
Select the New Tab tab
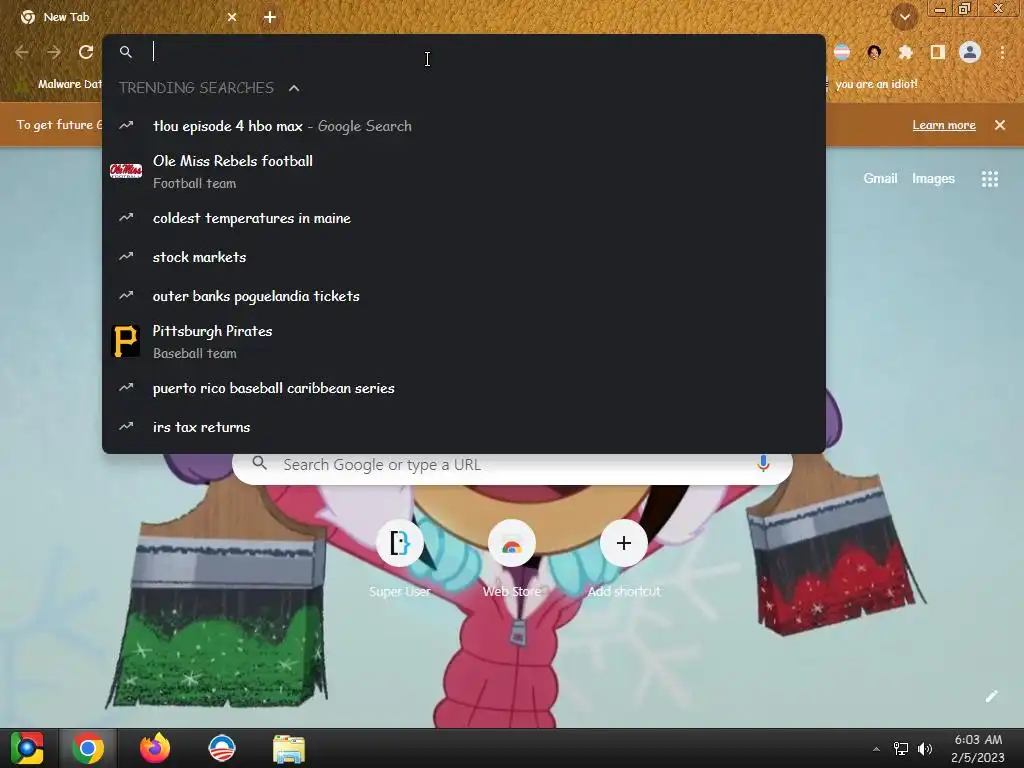tap(128, 18)
